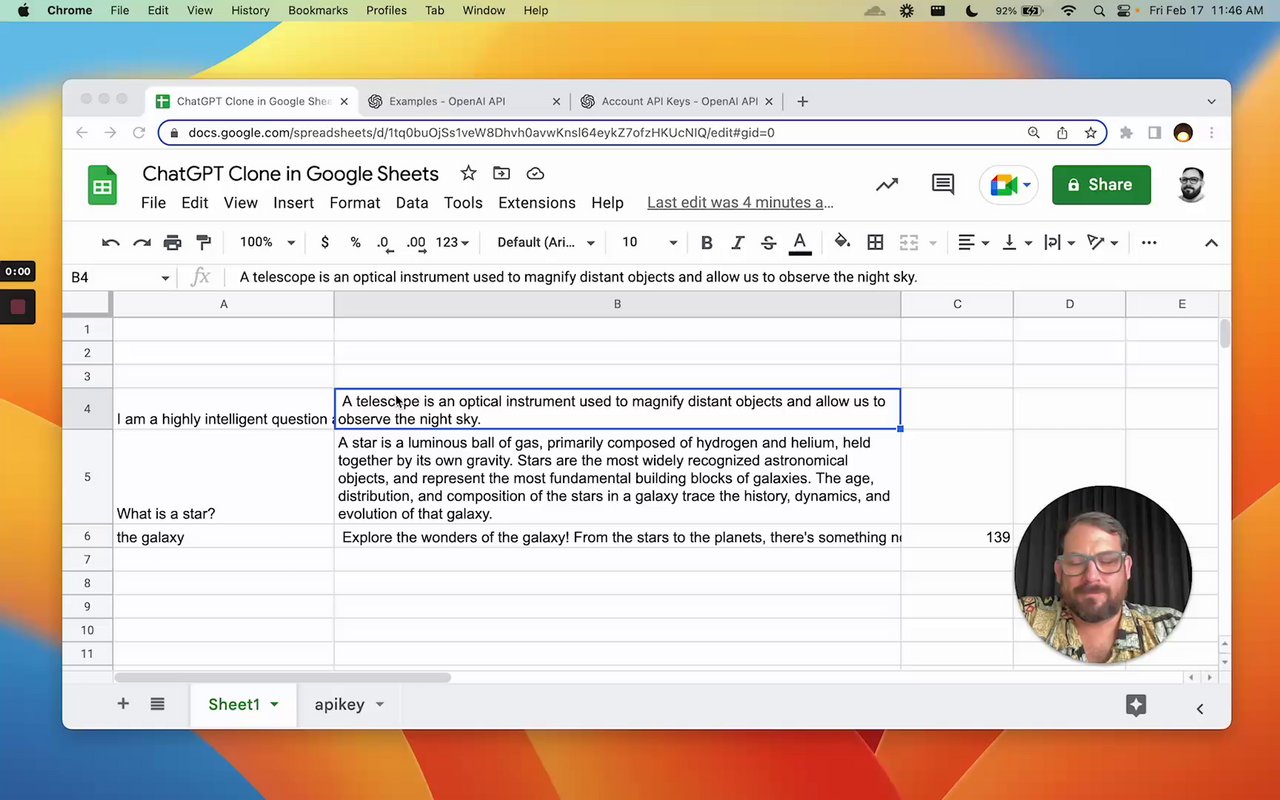Open a new Chrome tab
Screen dimensions: 1280x800
tap(802, 101)
